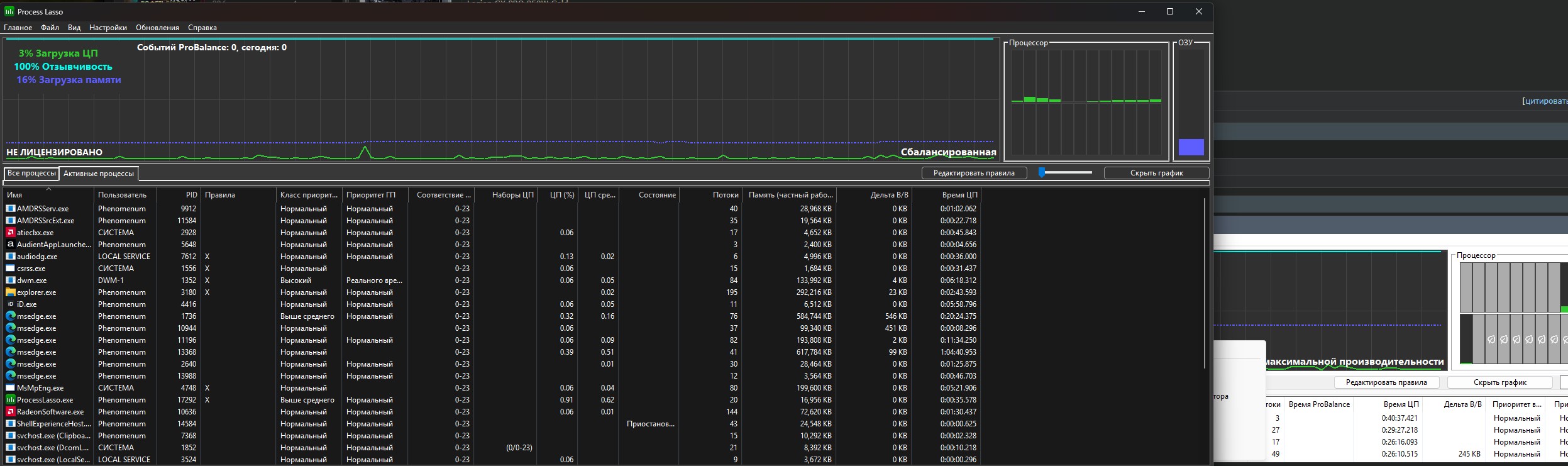
Task: Click Время ProBalance header in background window
Action: point(1319,404)
